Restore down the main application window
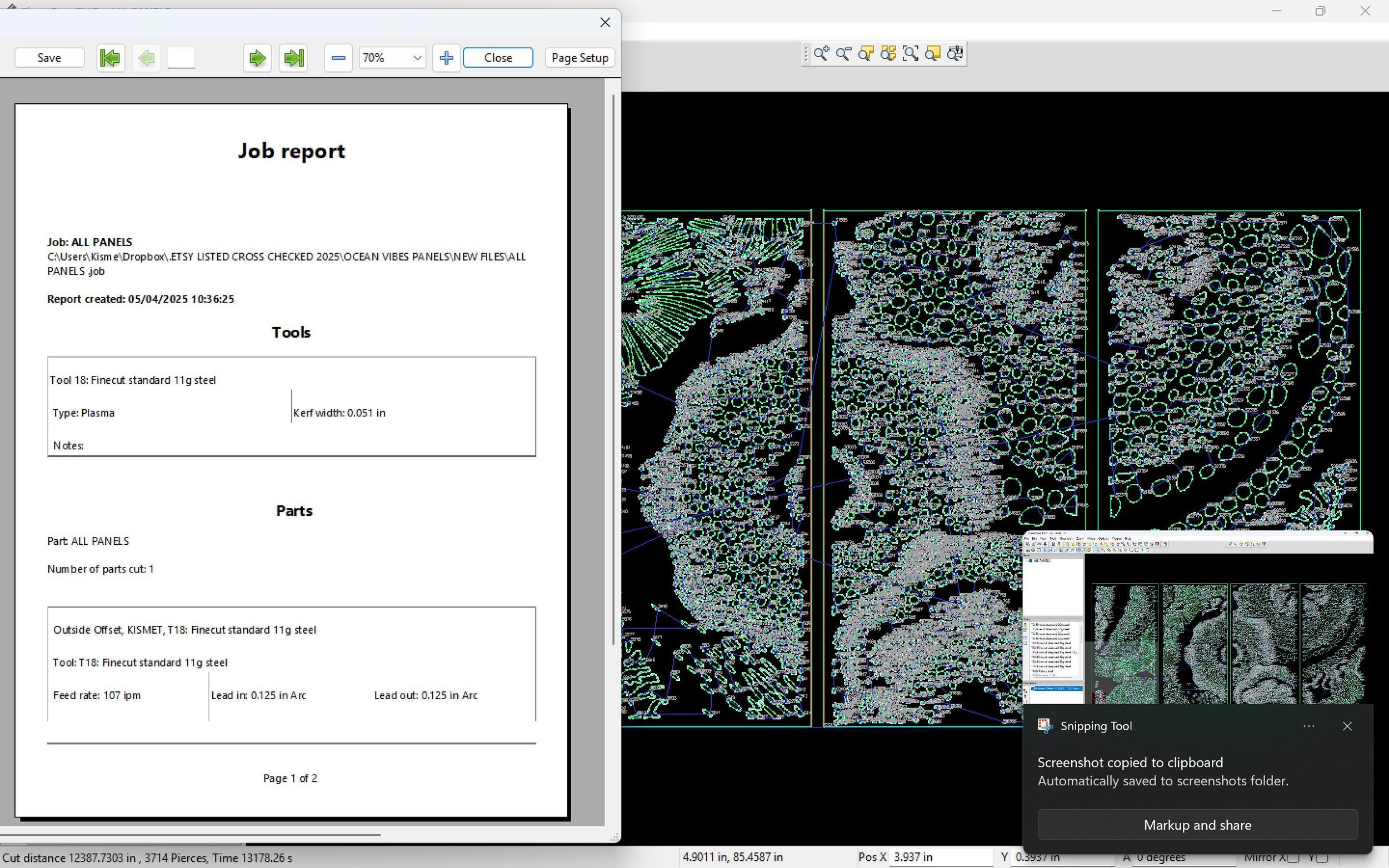The height and width of the screenshot is (868, 1389). click(x=1320, y=11)
